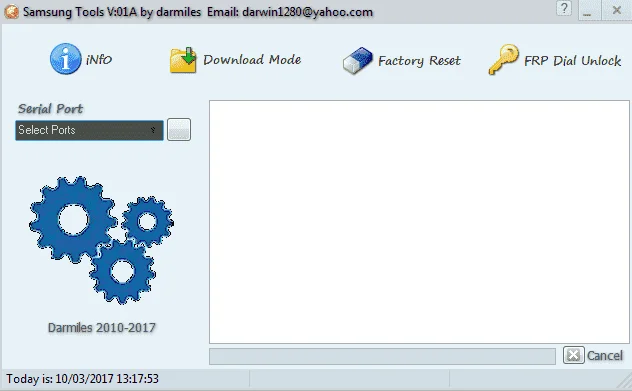Click the FRP Dial Unlock label
The height and width of the screenshot is (391, 632).
(572, 61)
